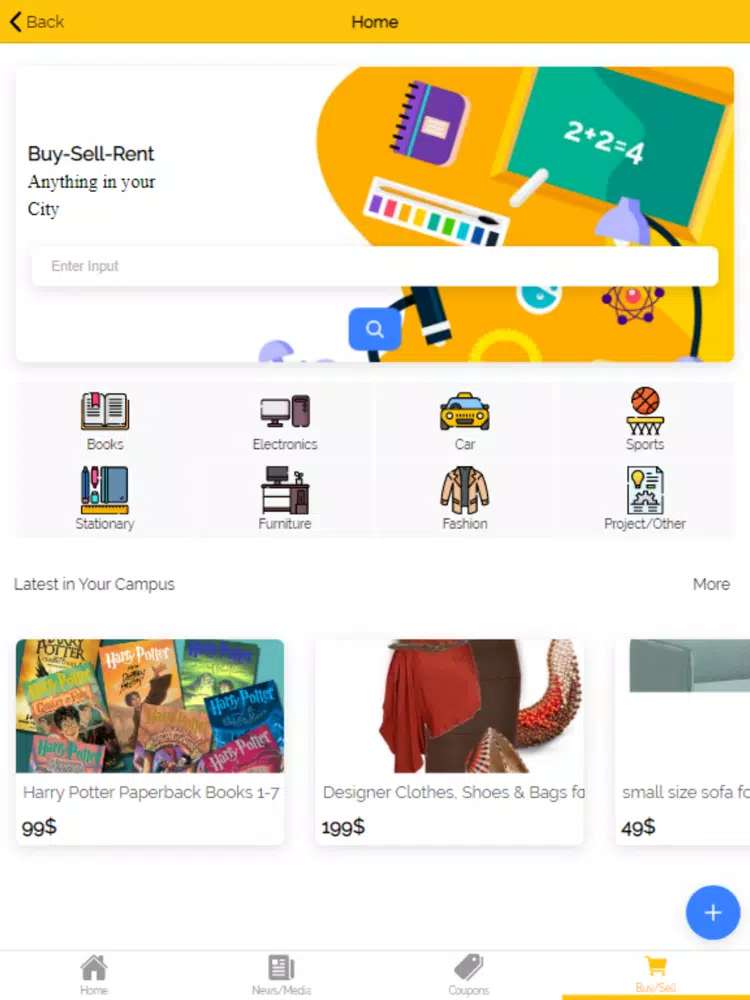
Task: Go back using the Back chevron
Action: coord(37,22)
